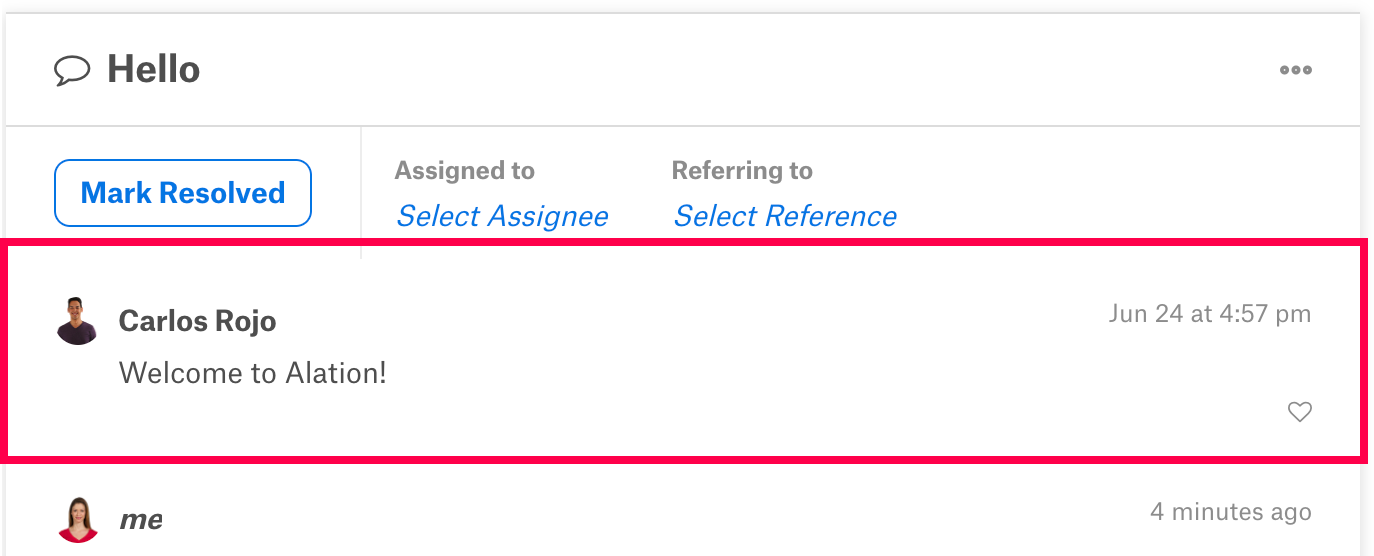This screenshot has height=556, width=1374.
Task: Click the 'Hello' conversation title
Action: [x=154, y=70]
